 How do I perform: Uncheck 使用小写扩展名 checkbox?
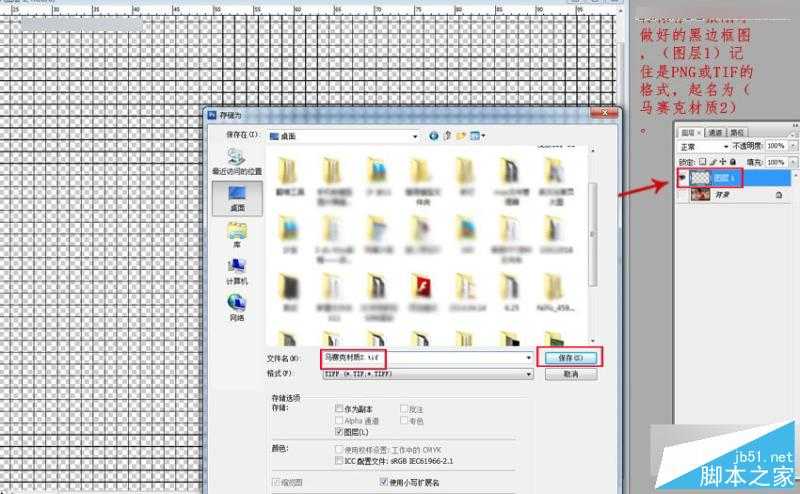tap(384, 482)
